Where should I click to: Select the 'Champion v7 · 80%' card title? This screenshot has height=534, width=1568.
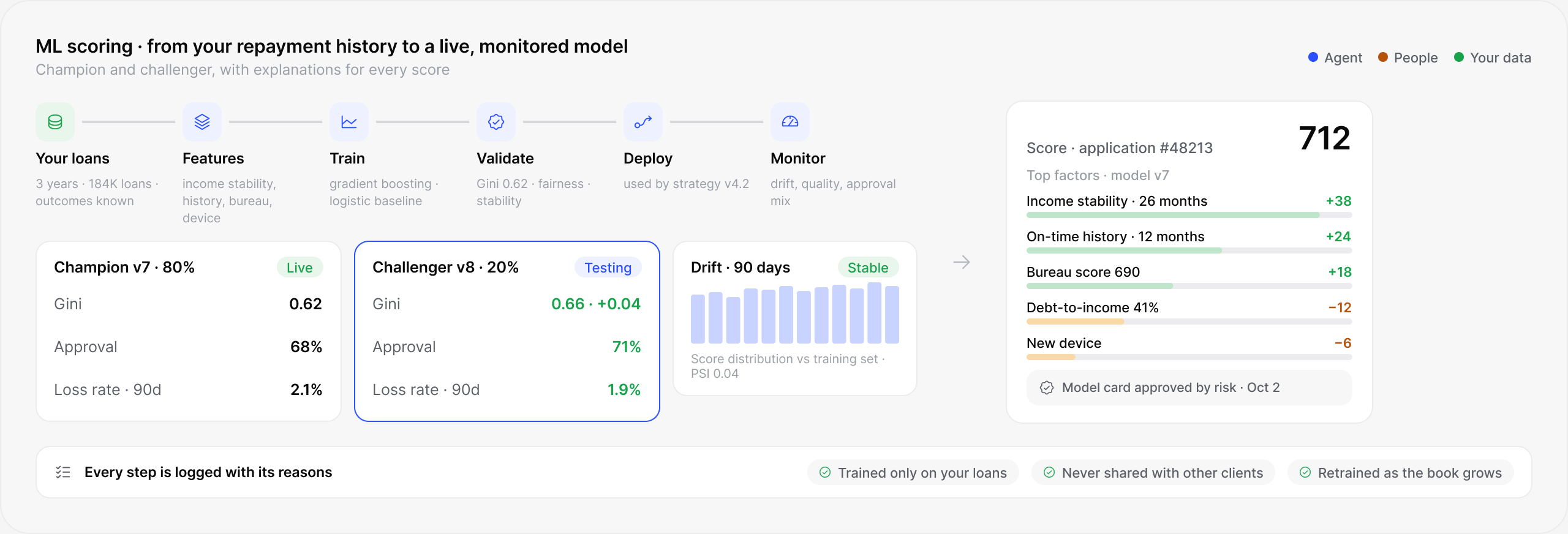(x=124, y=267)
